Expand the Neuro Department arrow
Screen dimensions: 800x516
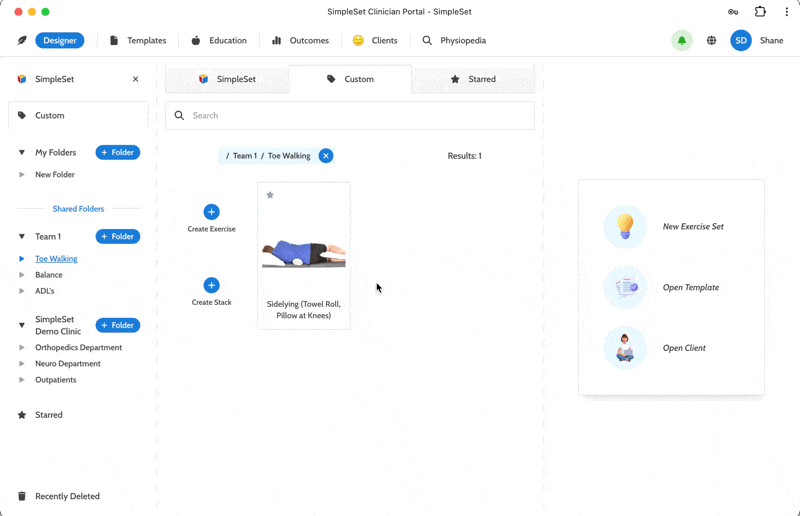(21, 364)
